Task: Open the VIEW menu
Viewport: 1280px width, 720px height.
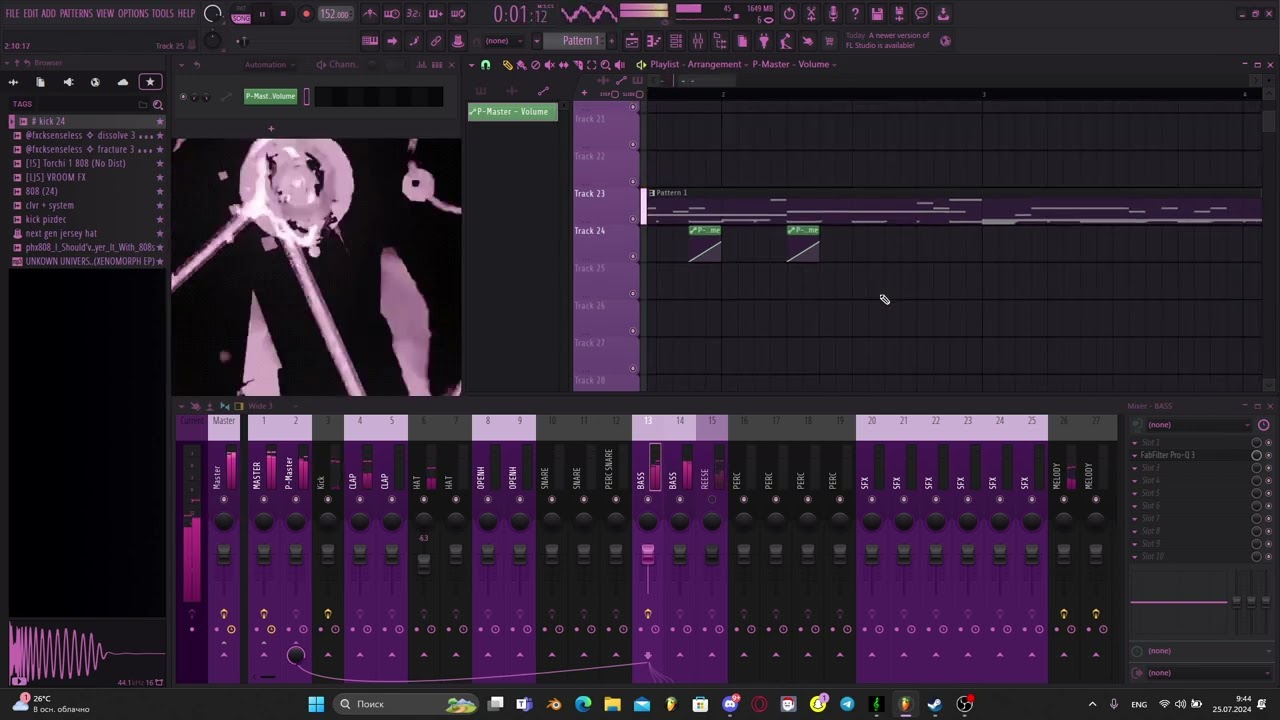Action: point(105,14)
